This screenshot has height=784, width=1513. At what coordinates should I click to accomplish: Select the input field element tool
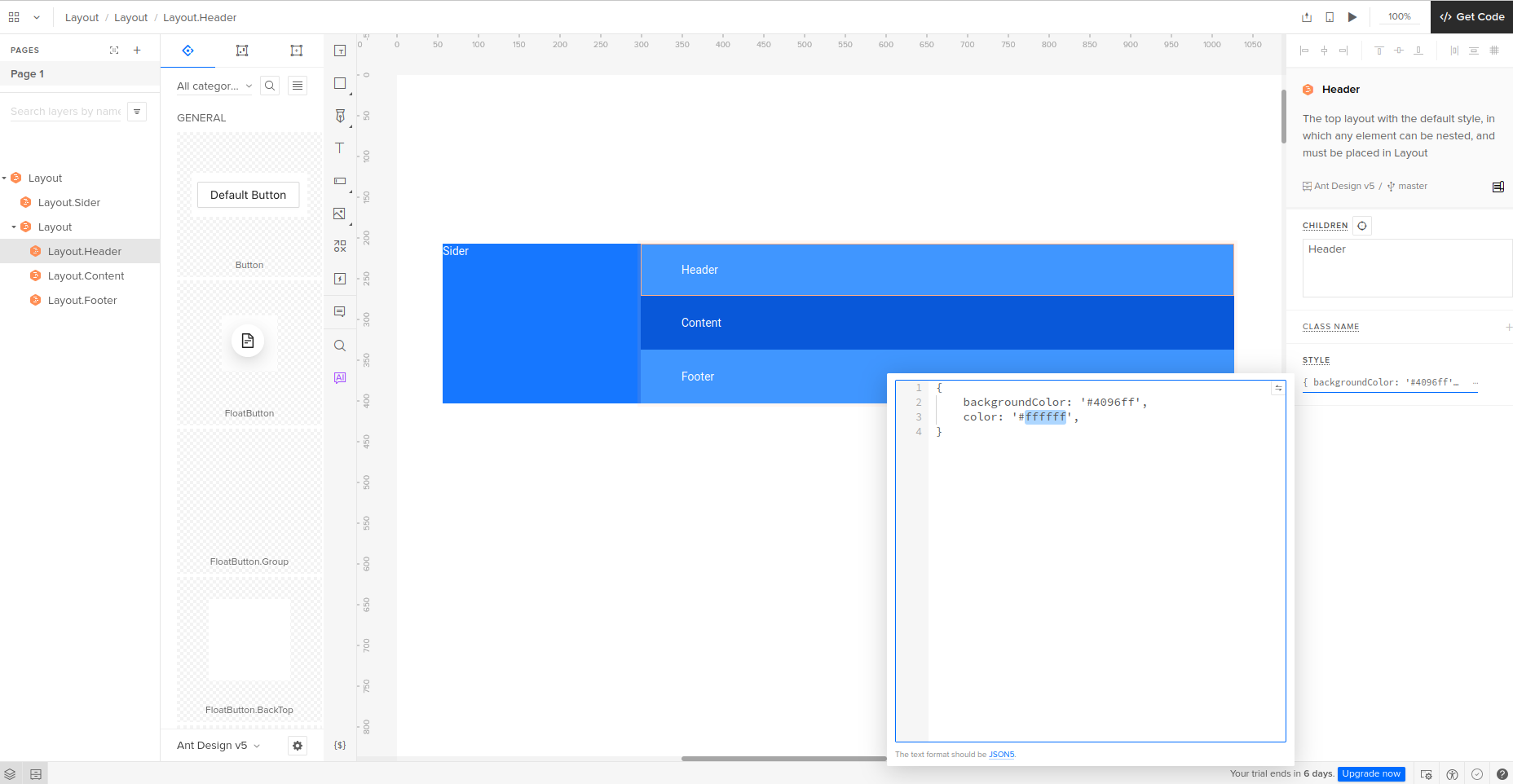click(x=340, y=181)
